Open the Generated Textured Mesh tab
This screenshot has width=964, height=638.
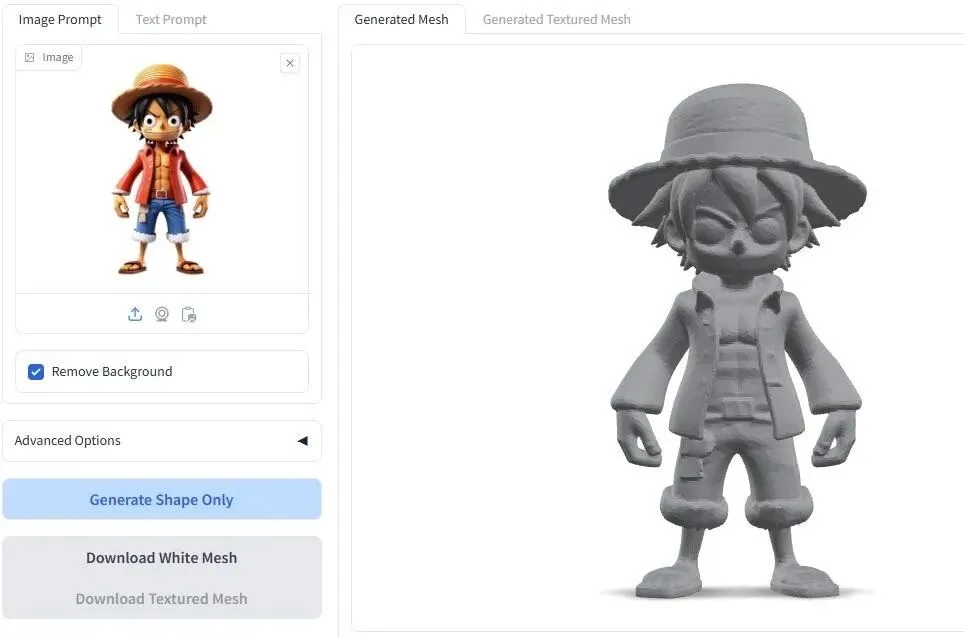pos(556,20)
